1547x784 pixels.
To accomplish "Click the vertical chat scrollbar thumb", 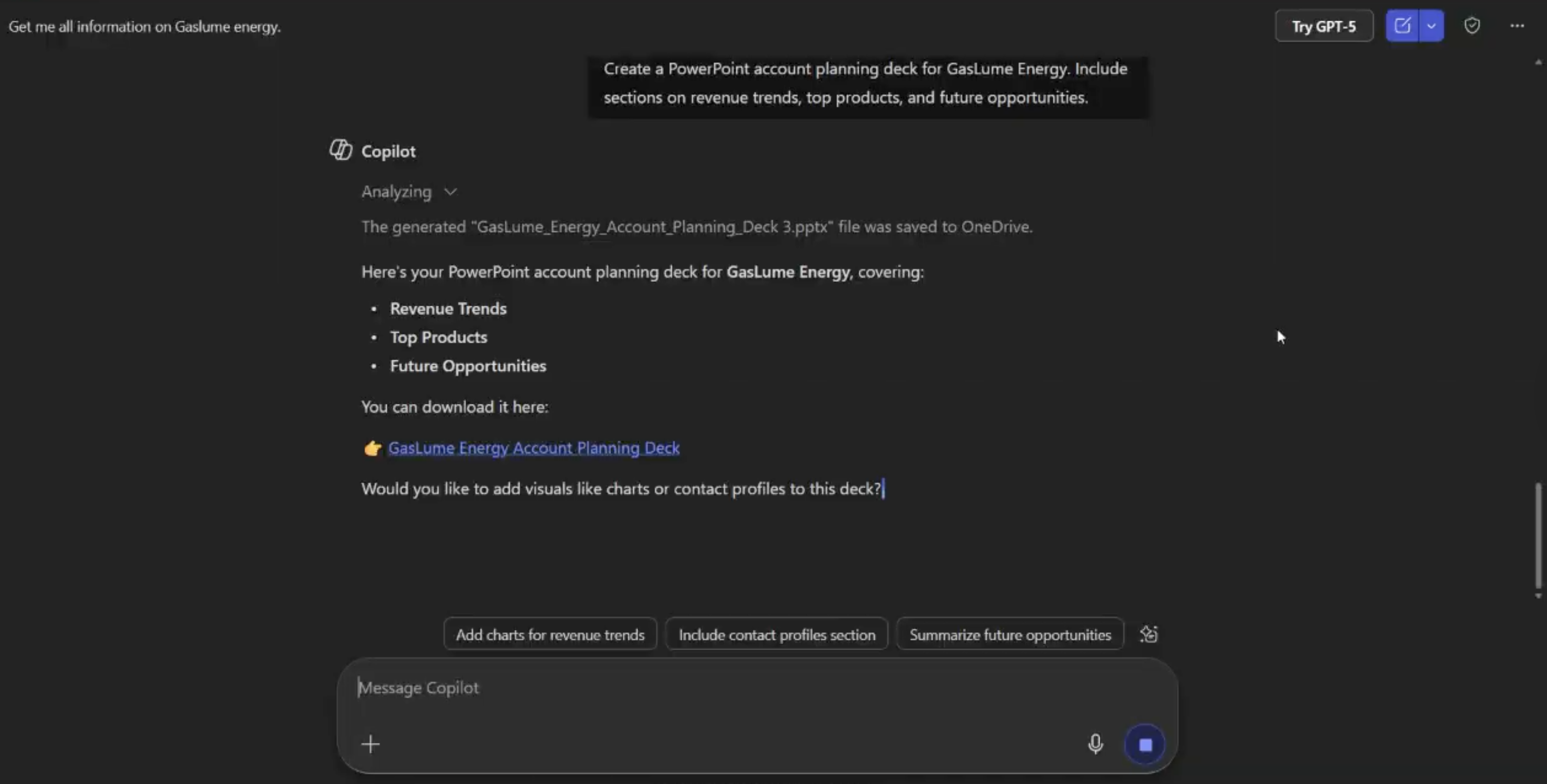I will pyautogui.click(x=1538, y=536).
